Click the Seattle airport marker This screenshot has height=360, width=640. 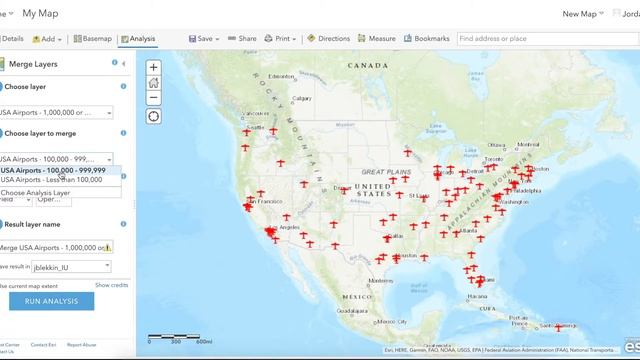247,132
